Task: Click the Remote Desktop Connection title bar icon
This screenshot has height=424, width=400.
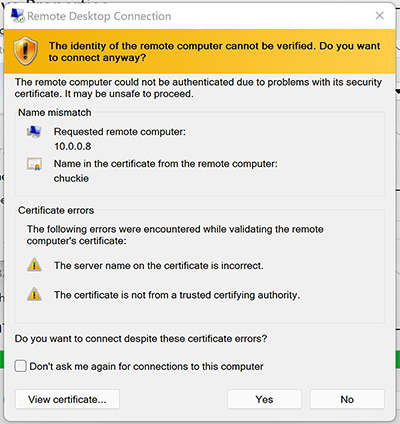Action: [x=17, y=16]
